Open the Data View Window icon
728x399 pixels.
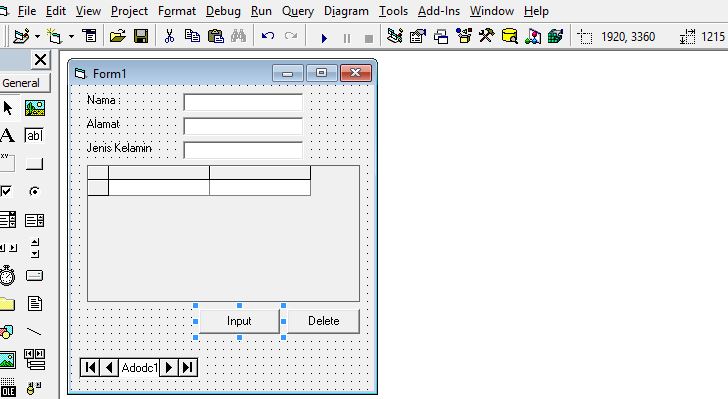(509, 36)
